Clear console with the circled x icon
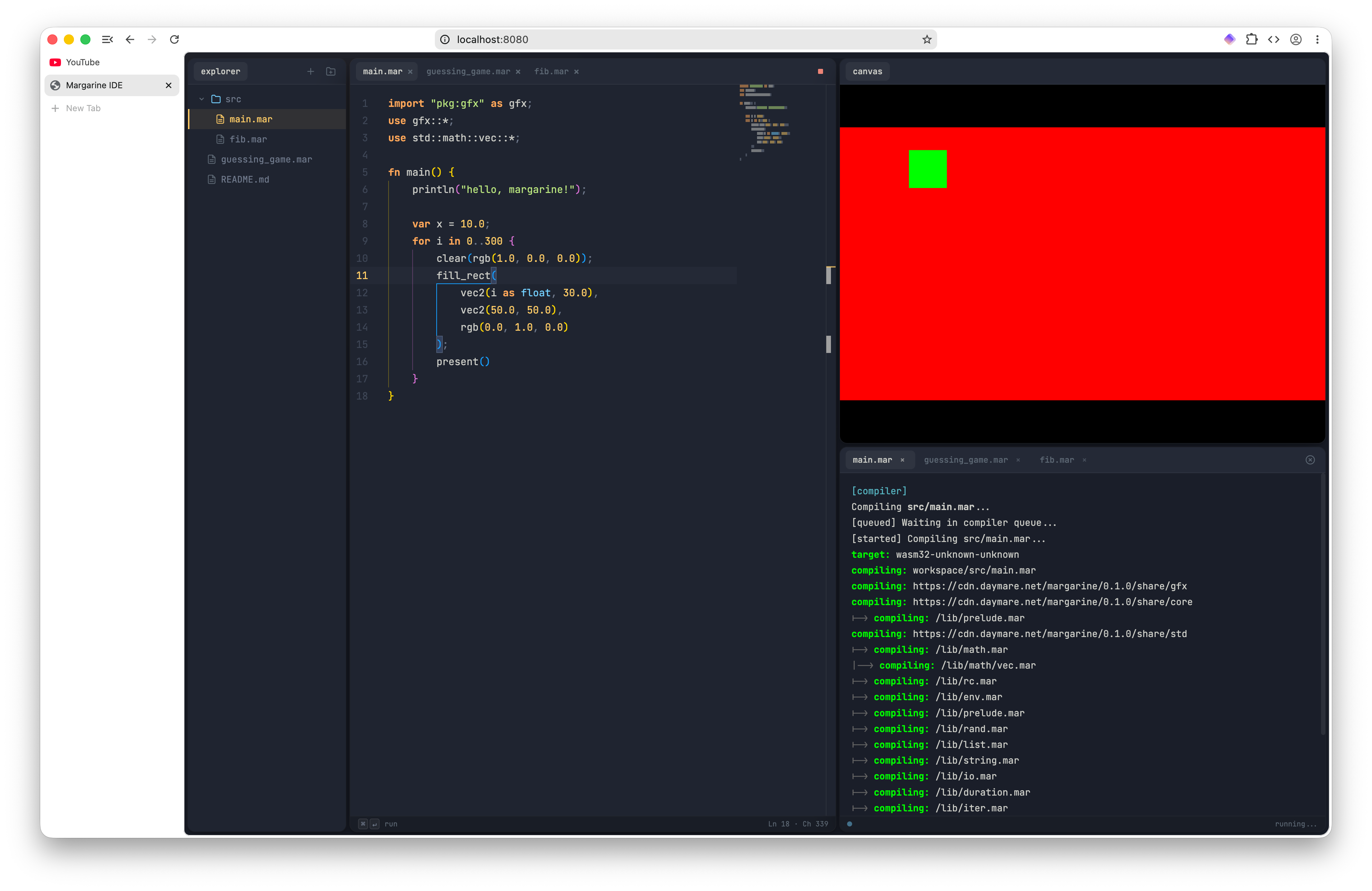 (1310, 460)
